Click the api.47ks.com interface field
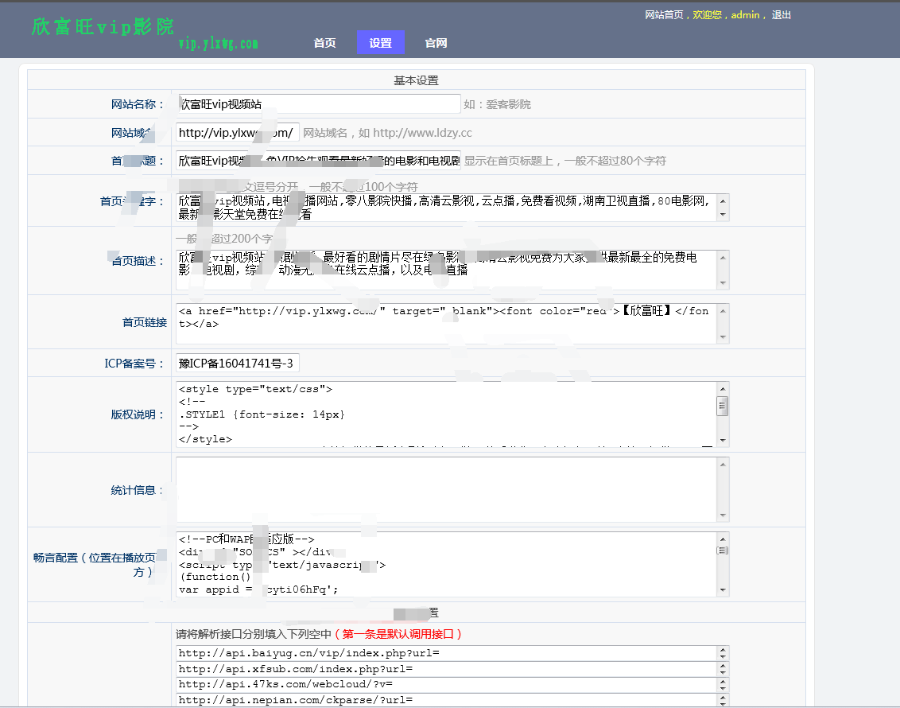The width and height of the screenshot is (900, 708). [x=445, y=684]
